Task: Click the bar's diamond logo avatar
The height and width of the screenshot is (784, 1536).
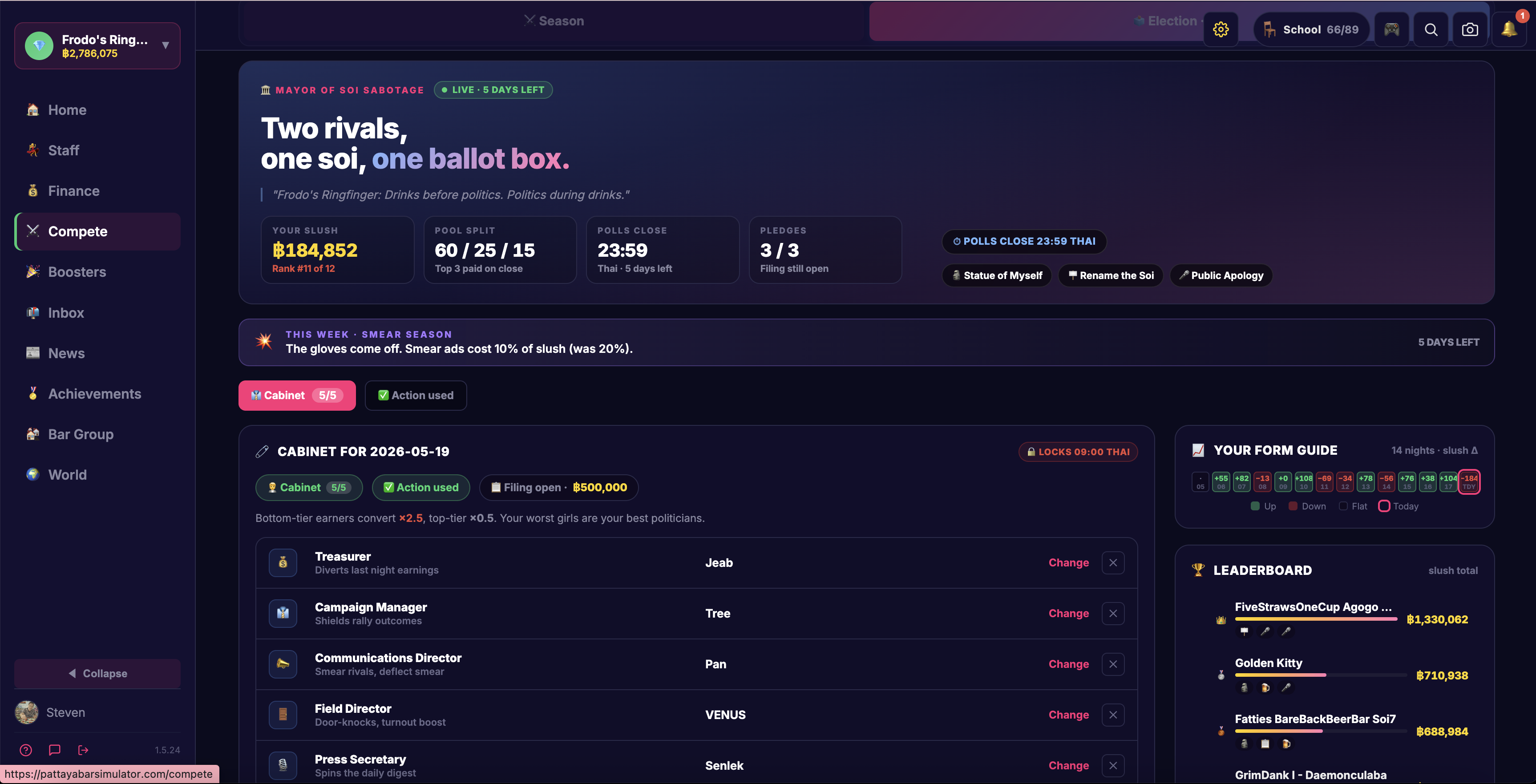Action: click(39, 46)
